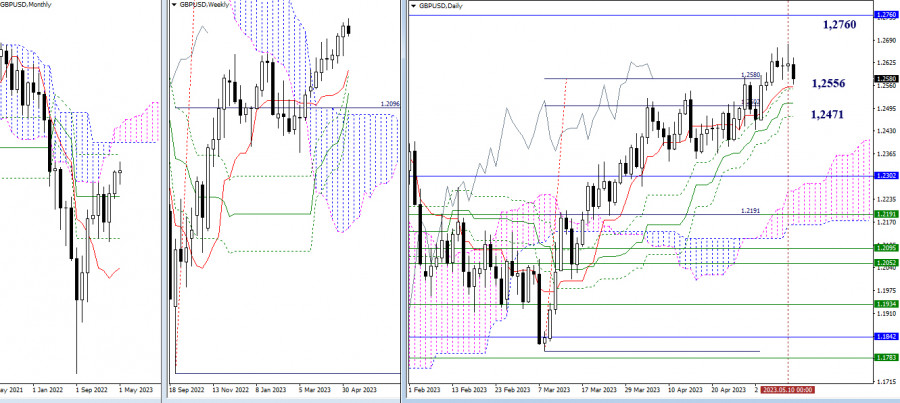Click the GBPUSD,Daily chart title text
Viewport: 900px width, 403px height.
click(440, 5)
